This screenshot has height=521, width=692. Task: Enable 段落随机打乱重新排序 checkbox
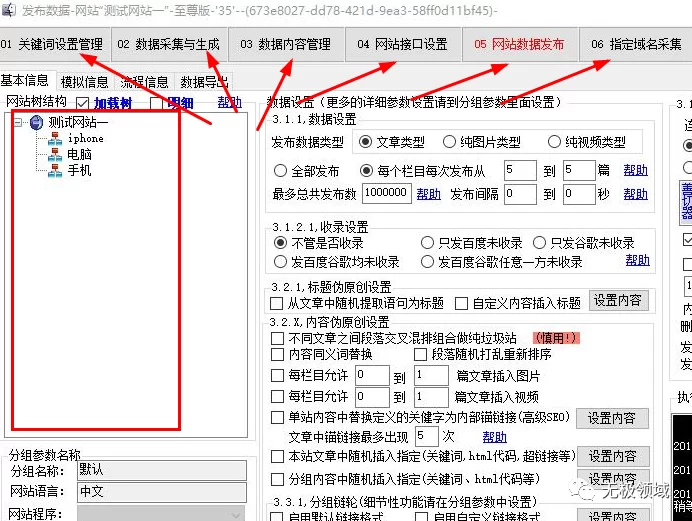(421, 354)
